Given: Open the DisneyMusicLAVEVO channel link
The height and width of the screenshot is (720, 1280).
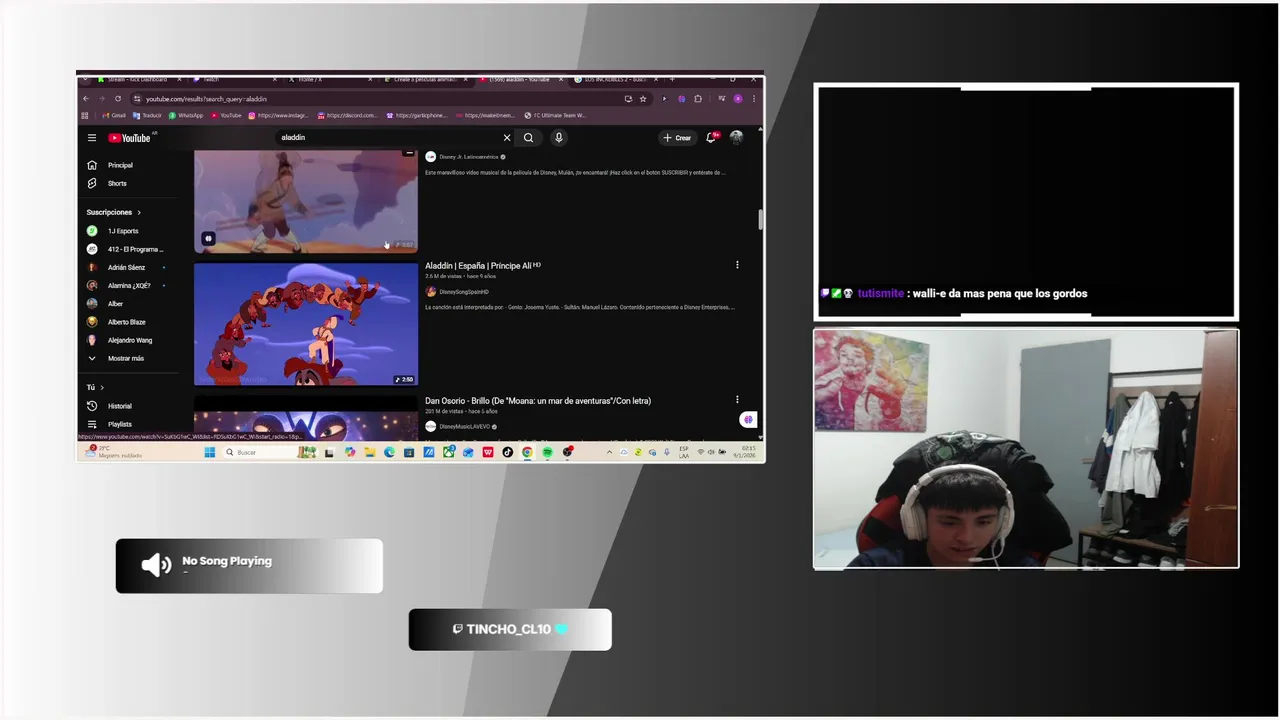Looking at the screenshot, I should pos(465,427).
